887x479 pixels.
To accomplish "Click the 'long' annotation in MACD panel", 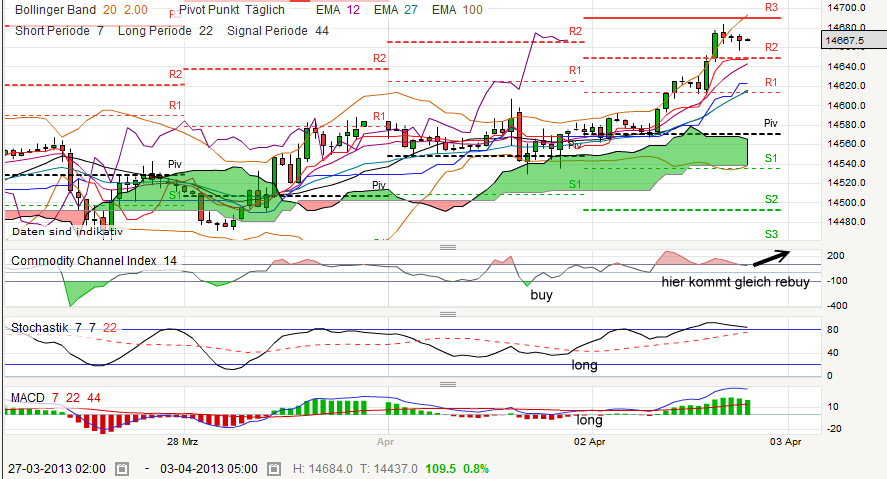I will (589, 420).
